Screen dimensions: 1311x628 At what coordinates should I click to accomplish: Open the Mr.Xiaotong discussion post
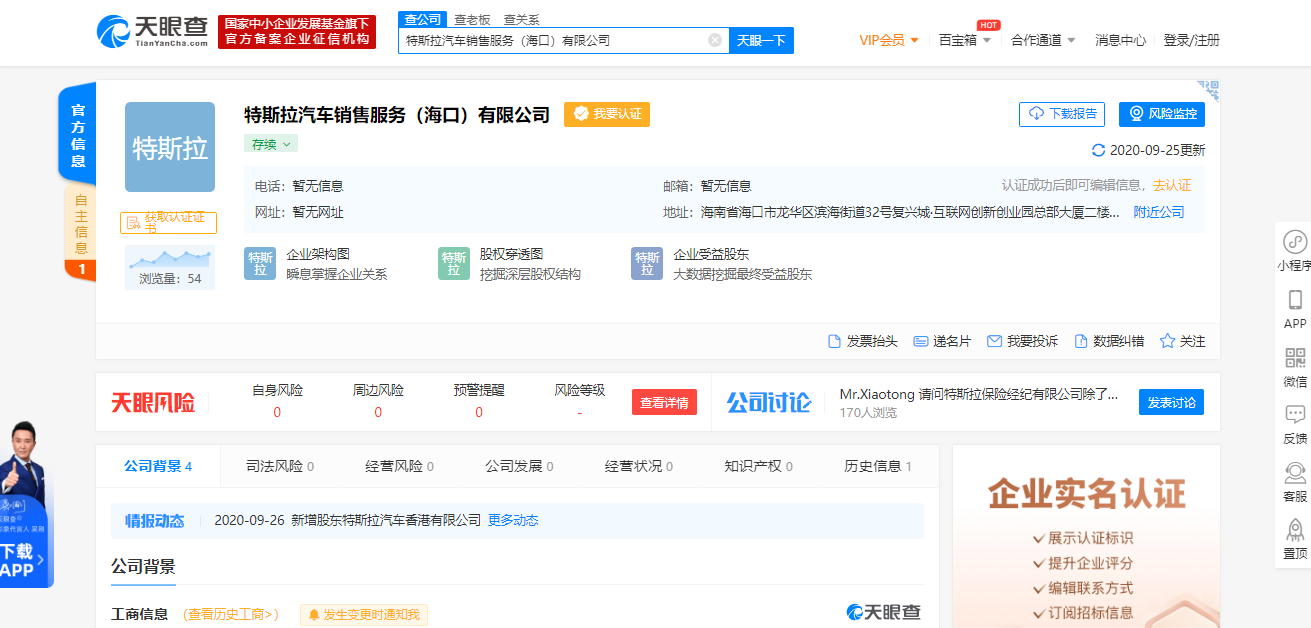pos(979,394)
